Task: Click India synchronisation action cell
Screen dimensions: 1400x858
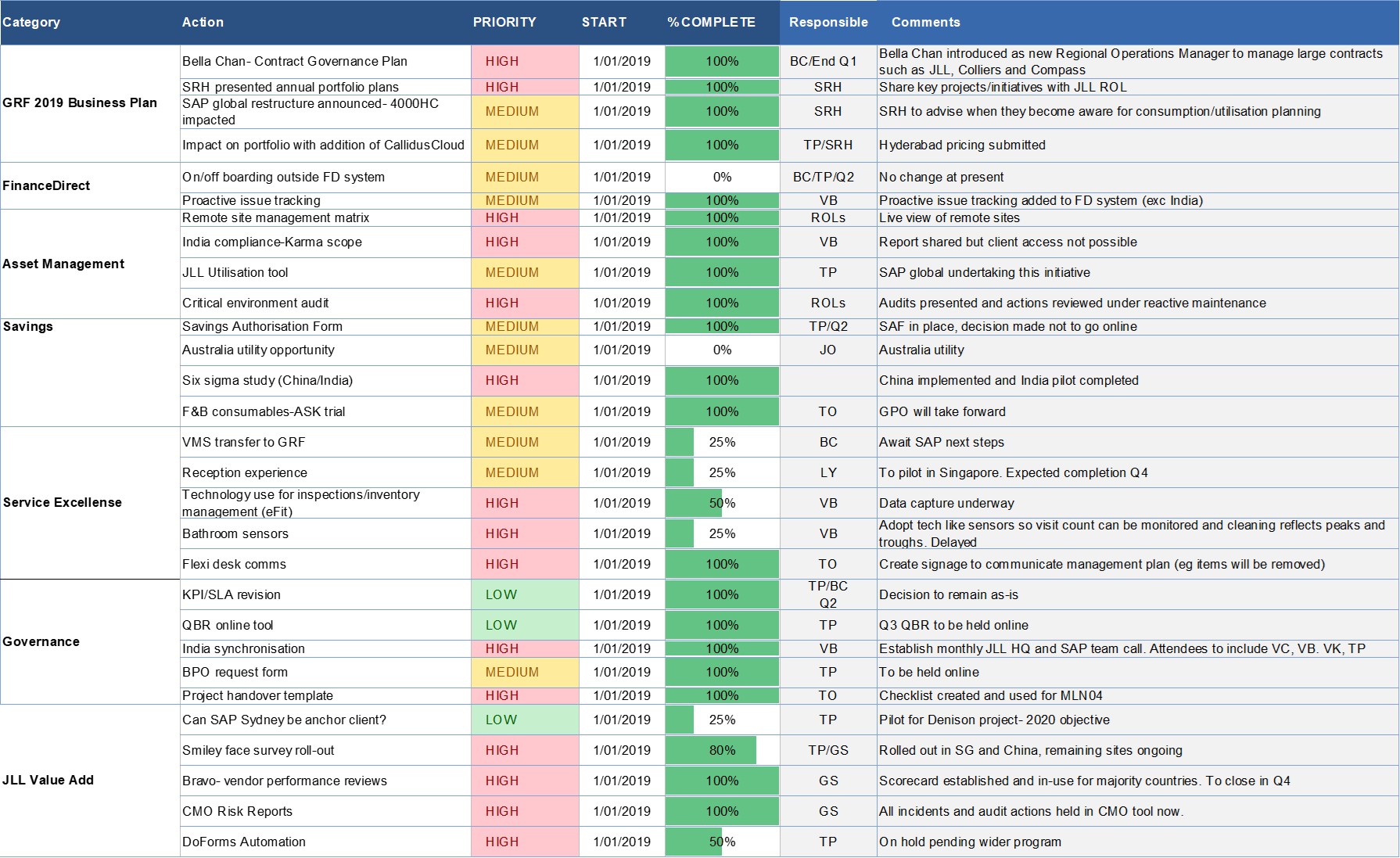Action: pyautogui.click(x=325, y=648)
